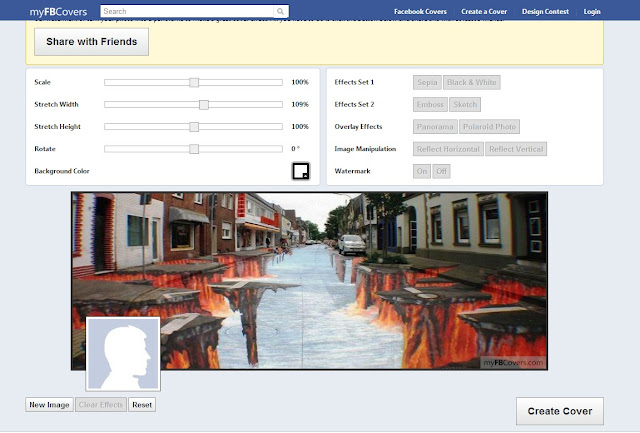
Task: Click the myFBCovers logo
Action: pyautogui.click(x=58, y=12)
